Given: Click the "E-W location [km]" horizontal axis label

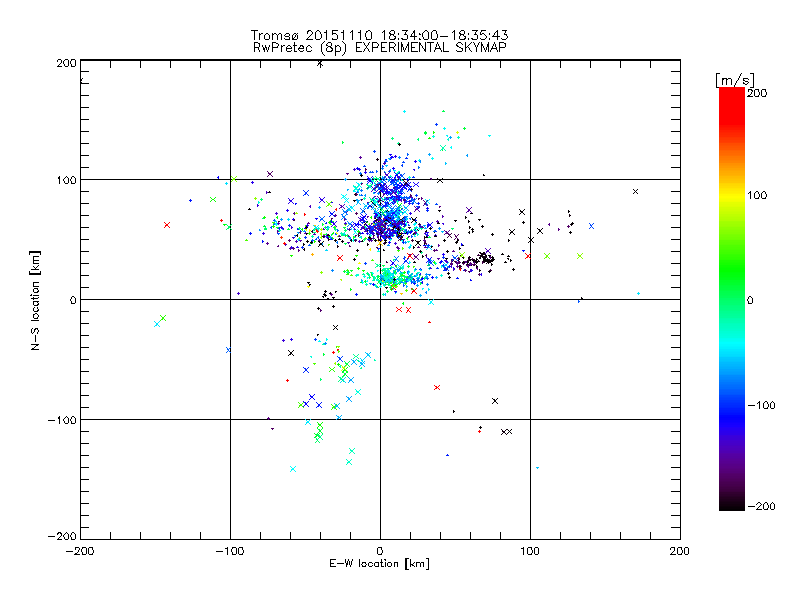Looking at the screenshot, I should (x=379, y=564).
